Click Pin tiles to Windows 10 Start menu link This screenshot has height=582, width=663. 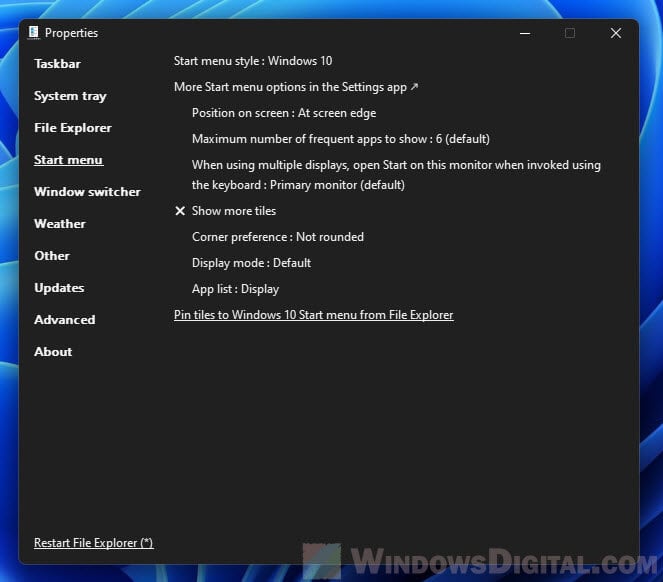(x=313, y=315)
